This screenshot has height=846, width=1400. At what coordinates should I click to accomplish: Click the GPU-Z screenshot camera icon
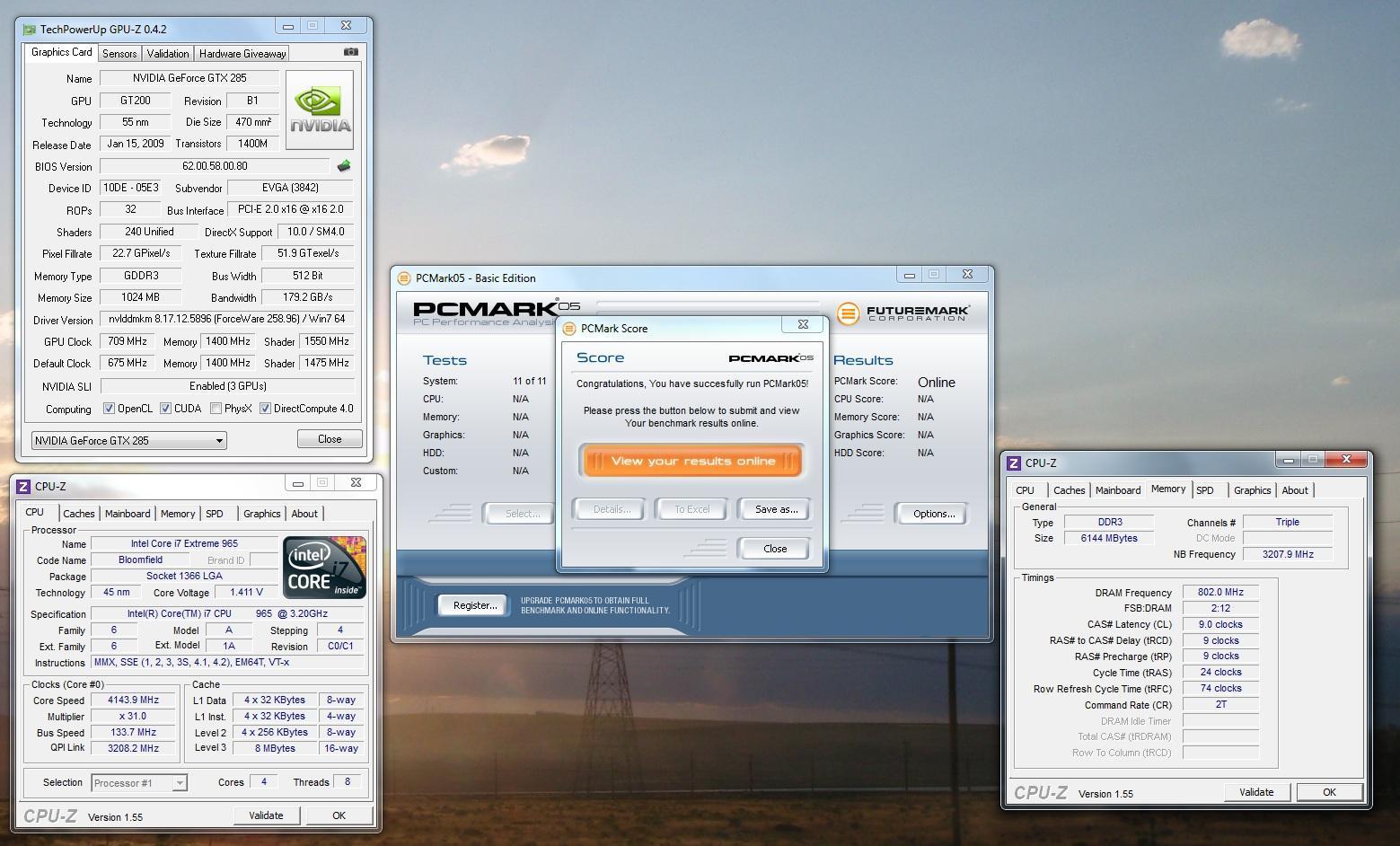351,52
